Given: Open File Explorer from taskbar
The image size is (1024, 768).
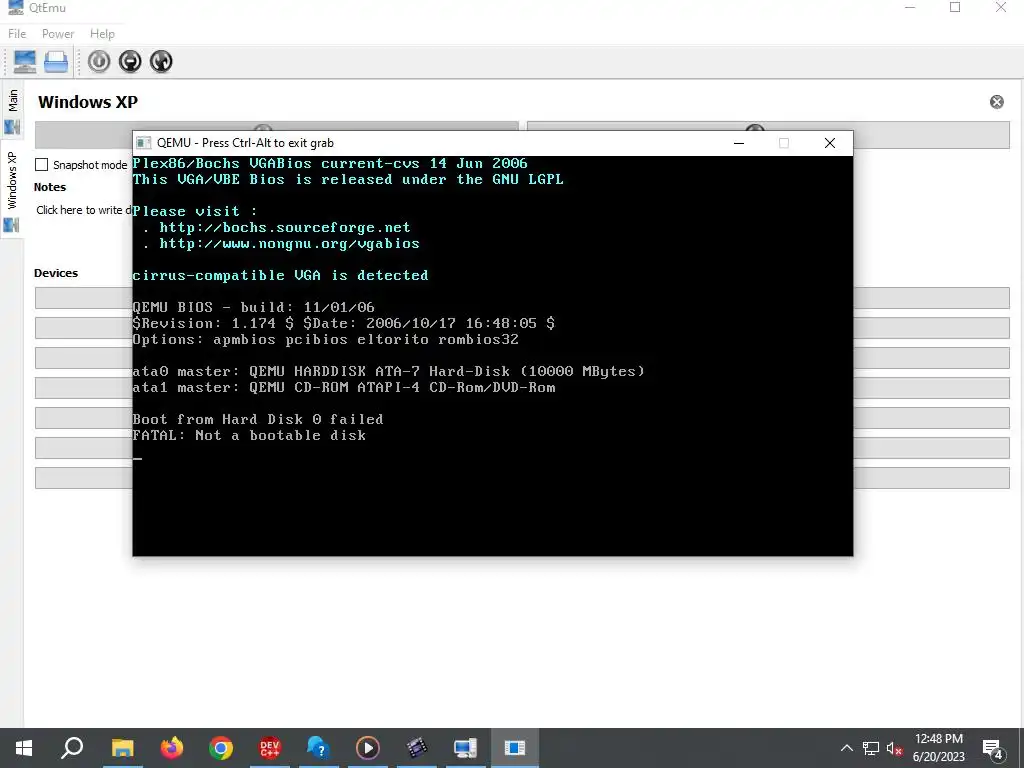Looking at the screenshot, I should 122,748.
